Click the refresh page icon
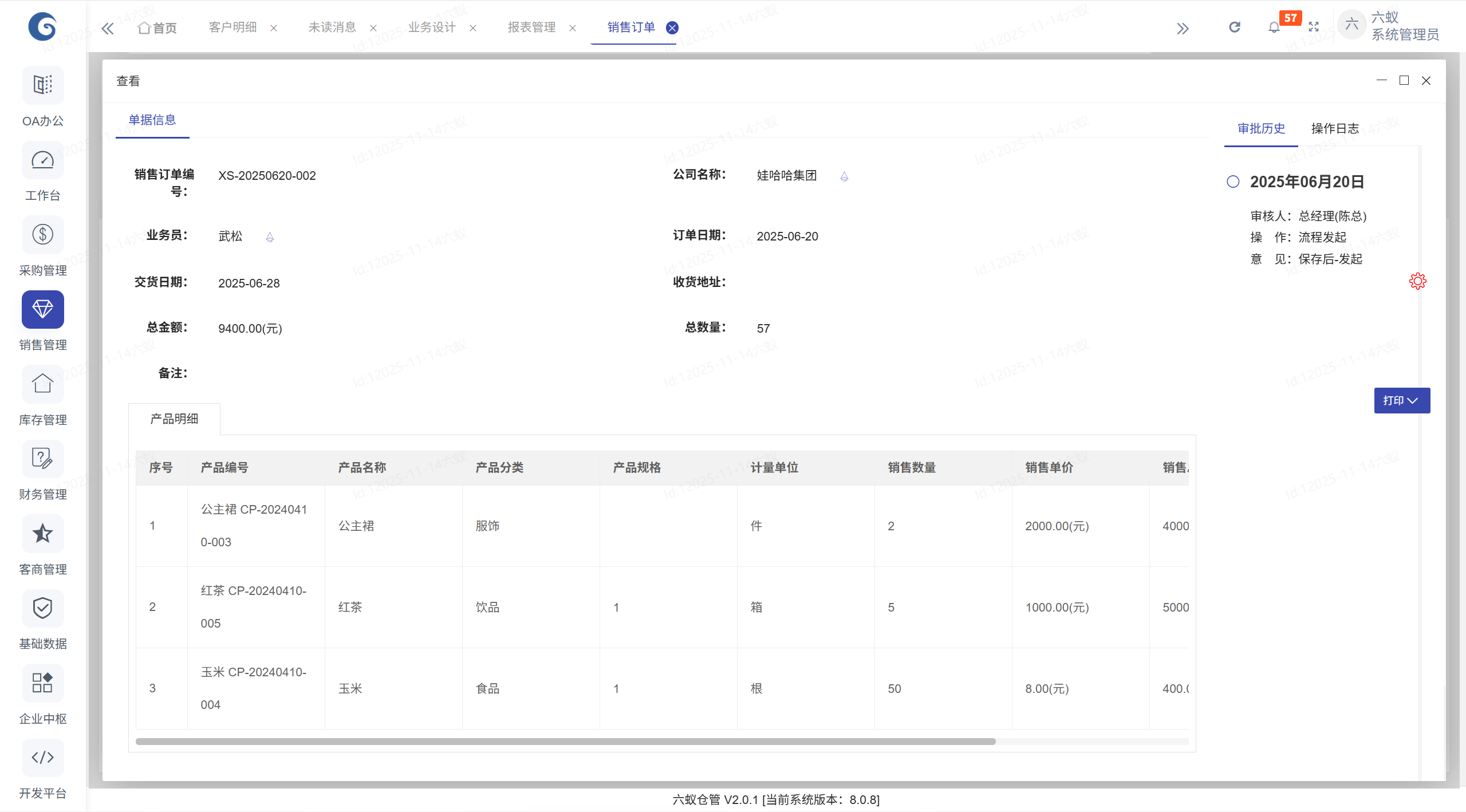1466x812 pixels. click(x=1235, y=27)
